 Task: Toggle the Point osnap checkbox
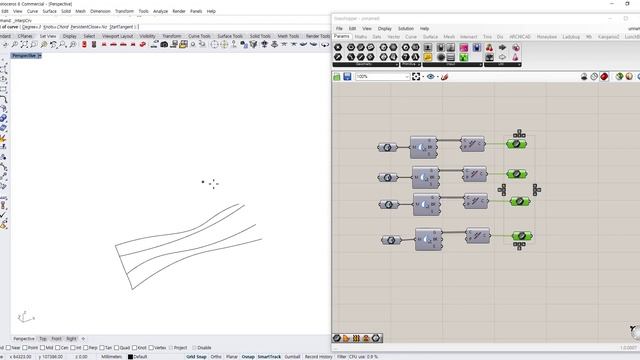tap(24, 348)
